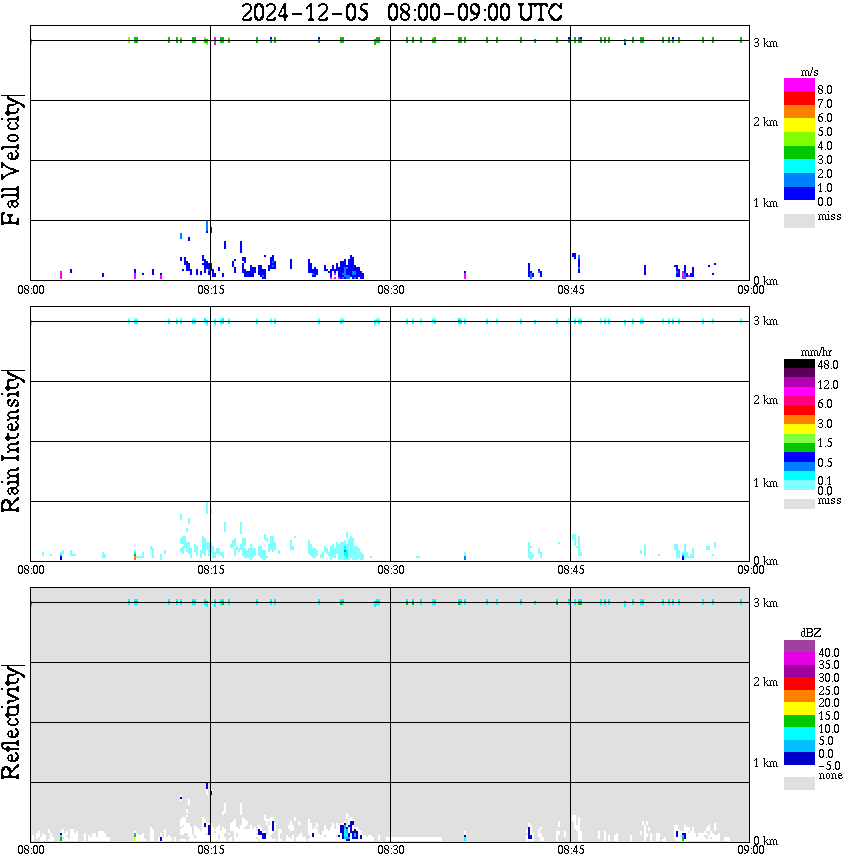Click 08:00 tick label under Rain Intensity panel
This screenshot has width=850, height=868.
(31, 570)
